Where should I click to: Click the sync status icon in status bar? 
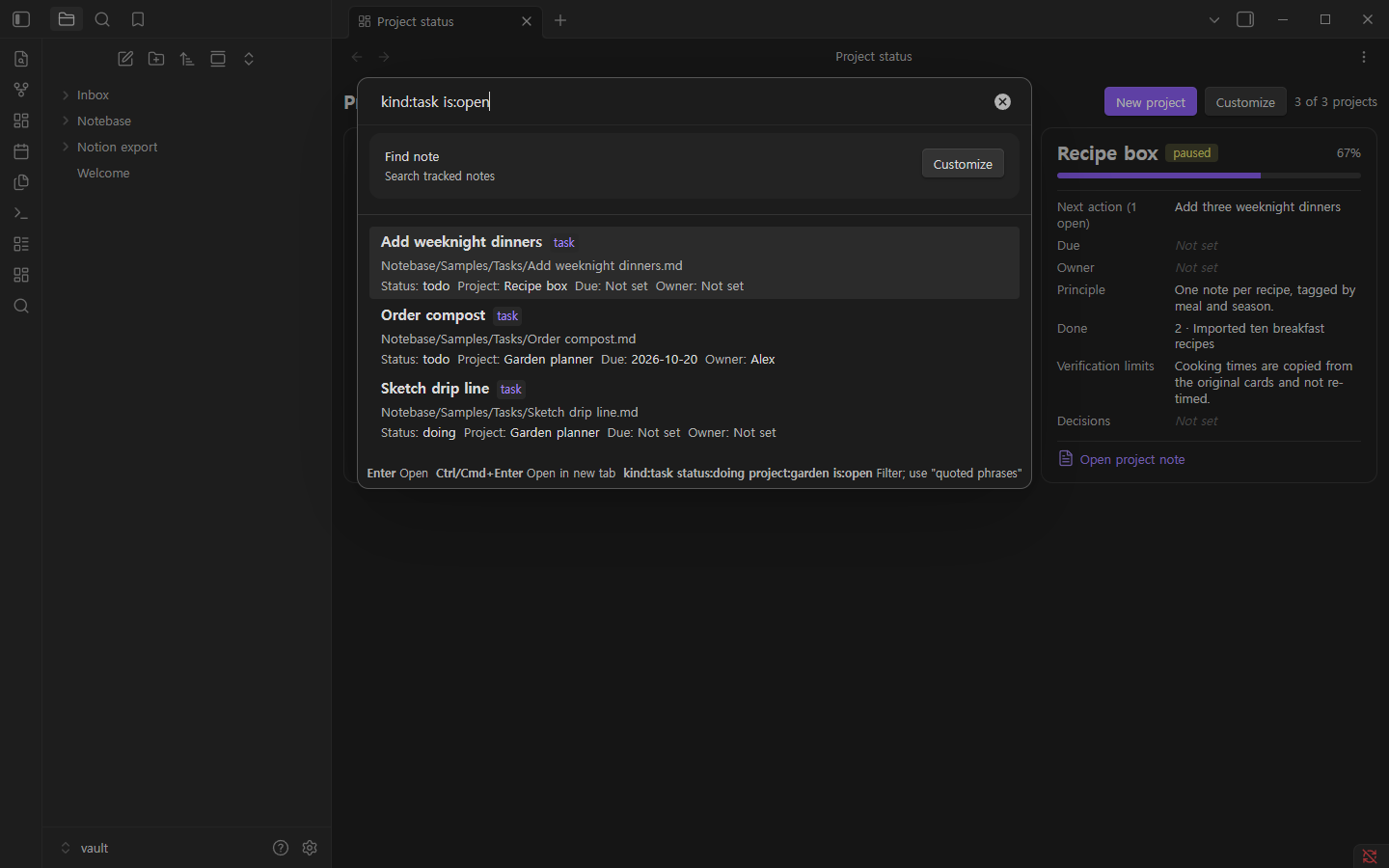1370,855
